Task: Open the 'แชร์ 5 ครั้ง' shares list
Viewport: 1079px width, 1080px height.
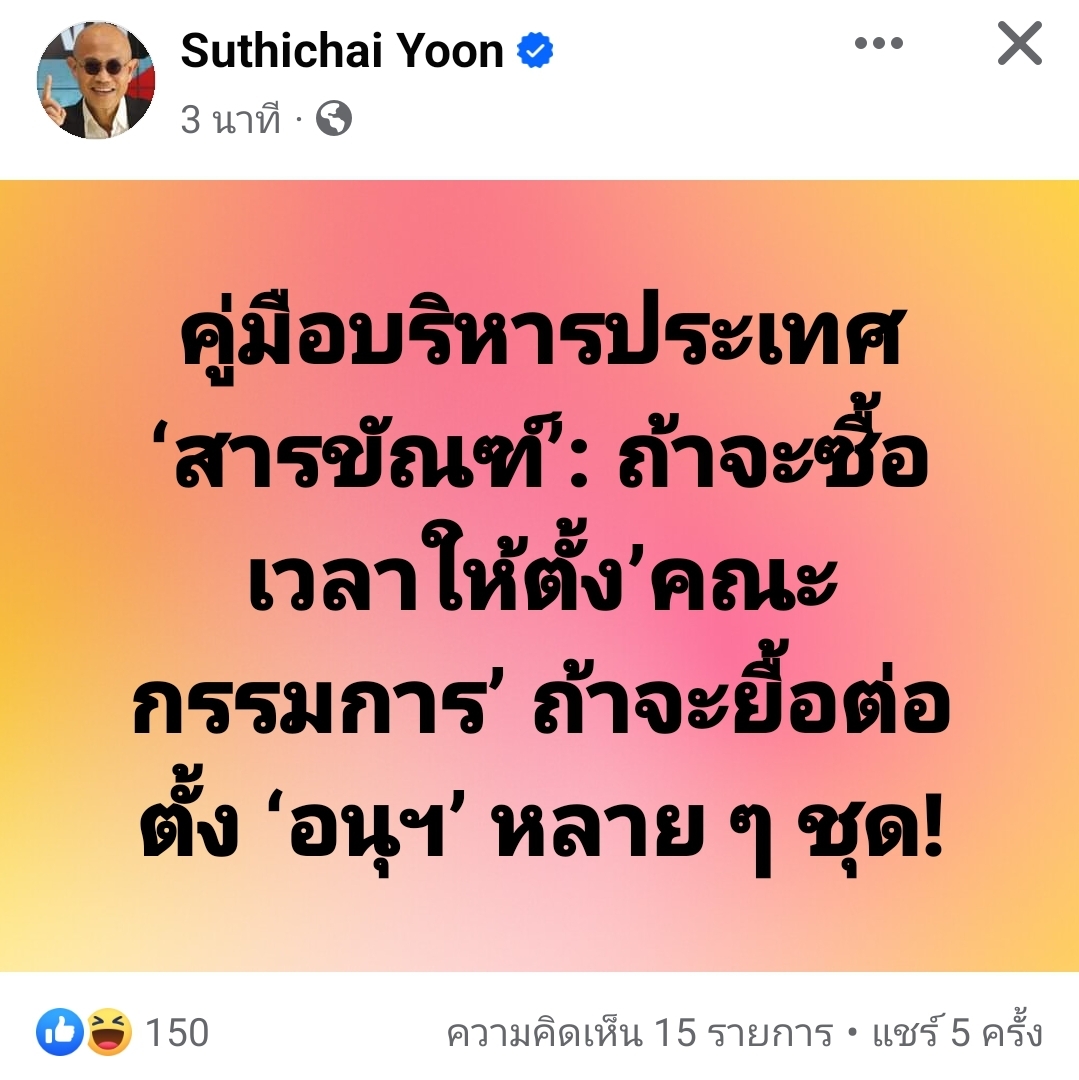Action: click(x=958, y=1032)
